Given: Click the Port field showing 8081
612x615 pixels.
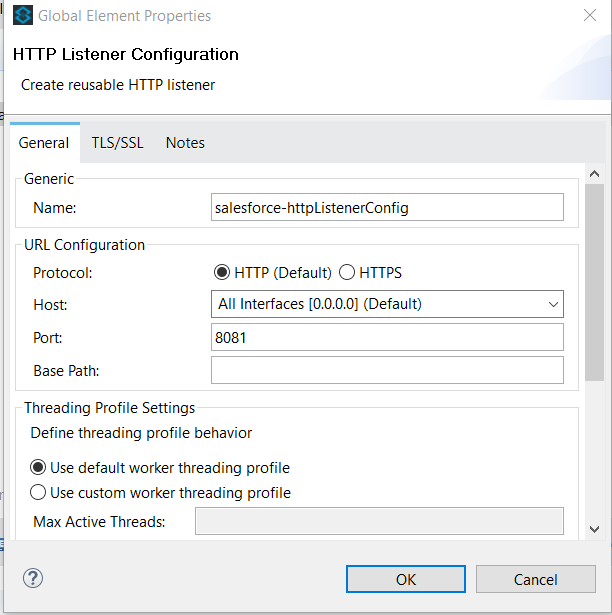Looking at the screenshot, I should pos(387,337).
